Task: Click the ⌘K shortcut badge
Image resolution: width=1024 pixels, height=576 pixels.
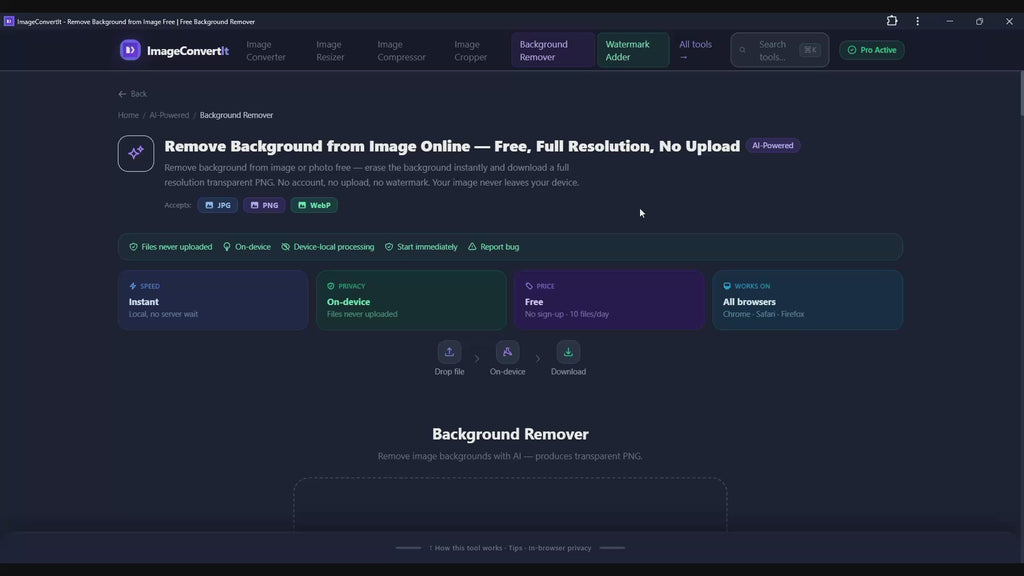Action: coord(810,50)
